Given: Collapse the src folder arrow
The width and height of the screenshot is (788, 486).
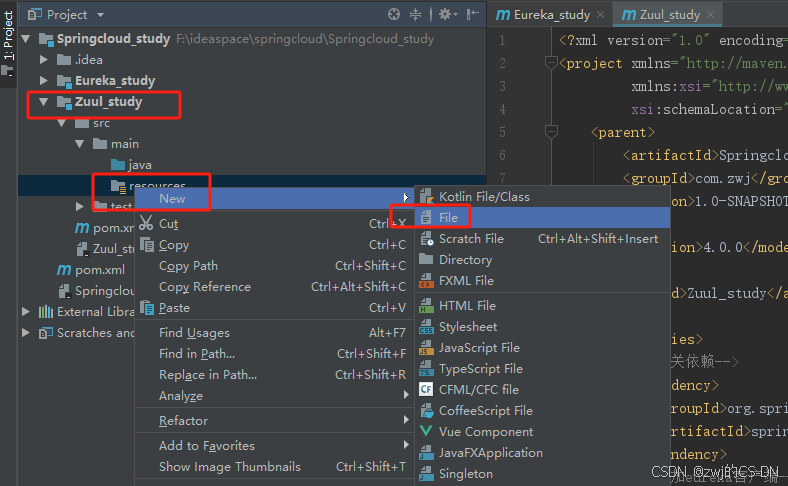Looking at the screenshot, I should (62, 123).
